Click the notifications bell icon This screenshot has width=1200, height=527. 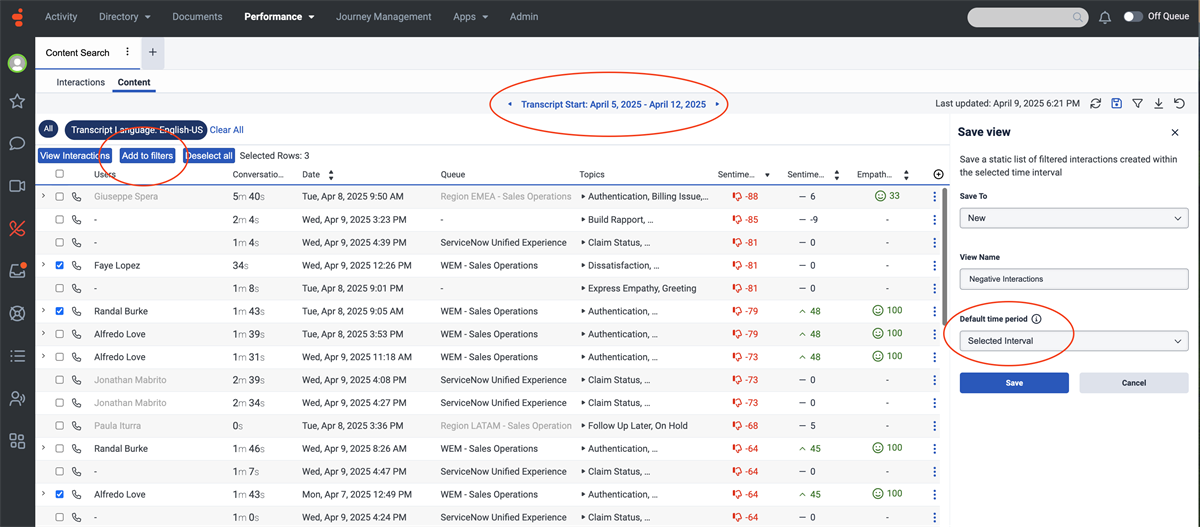(1105, 17)
